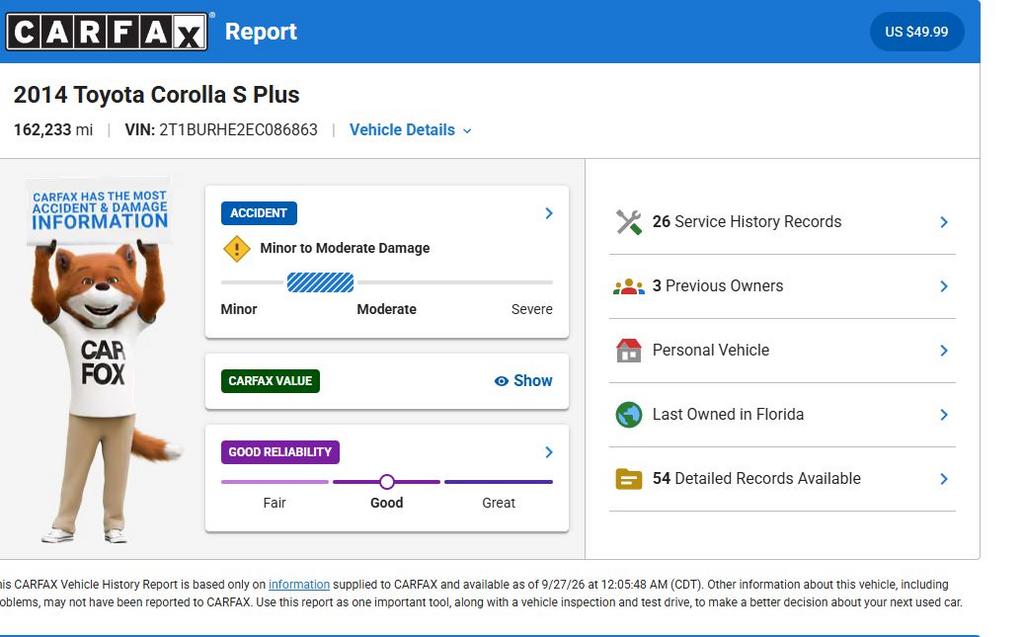Click the wrench Service History icon
This screenshot has width=1024, height=637.
tap(628, 222)
